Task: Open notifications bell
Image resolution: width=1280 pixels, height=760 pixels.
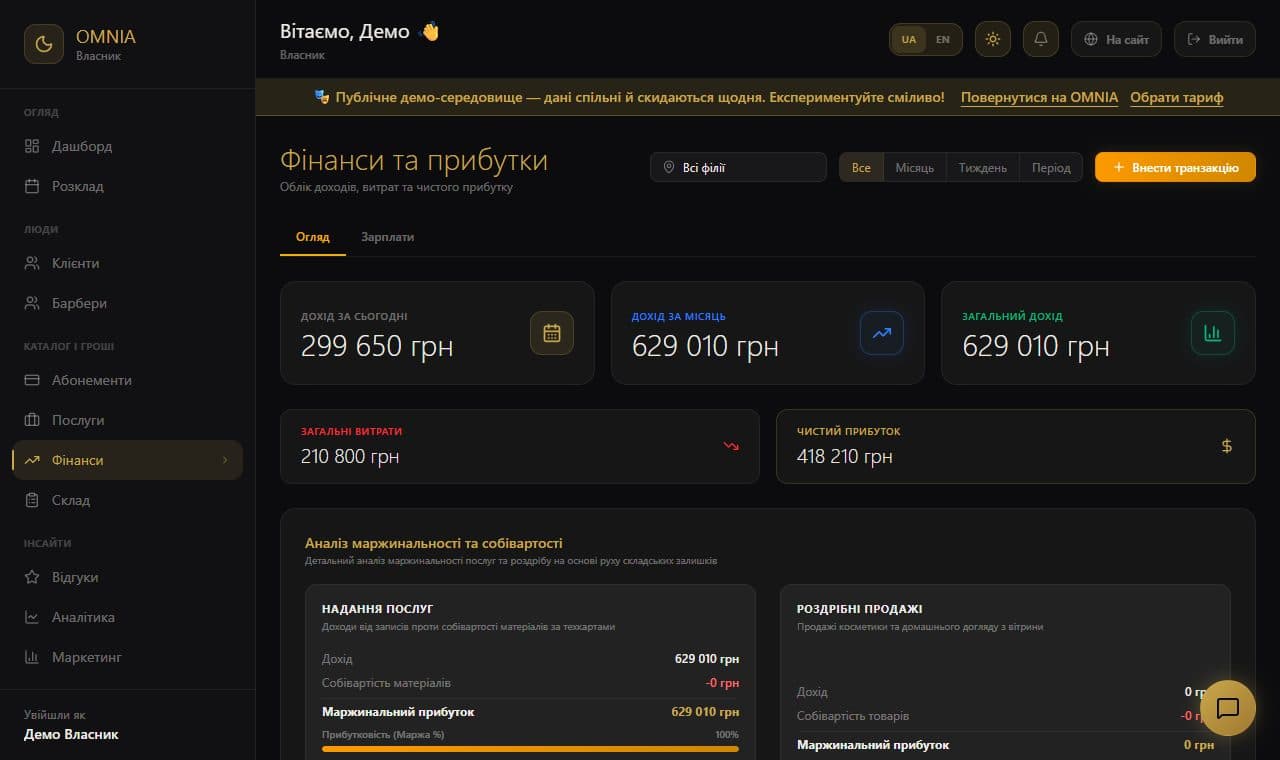Action: pyautogui.click(x=1041, y=39)
